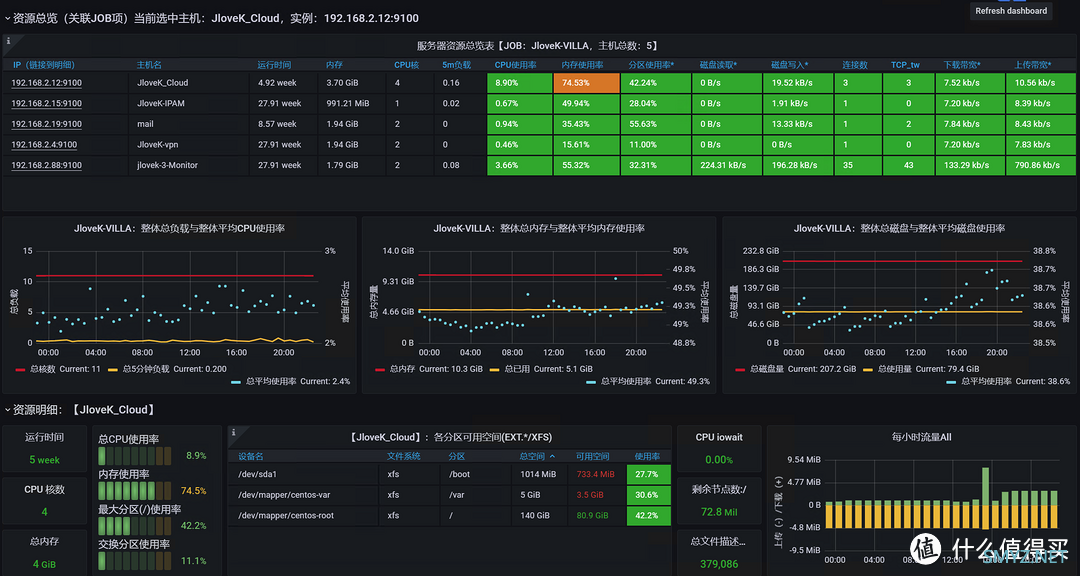Click red color swatch of 总内存 legend
The height and width of the screenshot is (576, 1080).
(380, 369)
